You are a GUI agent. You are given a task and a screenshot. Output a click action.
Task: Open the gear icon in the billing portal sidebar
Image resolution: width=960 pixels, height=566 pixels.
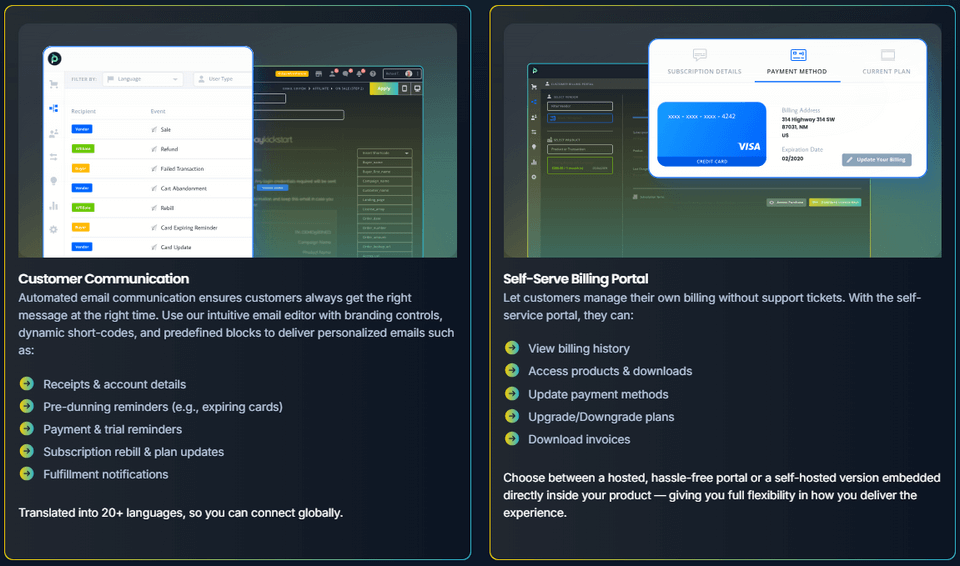[534, 177]
